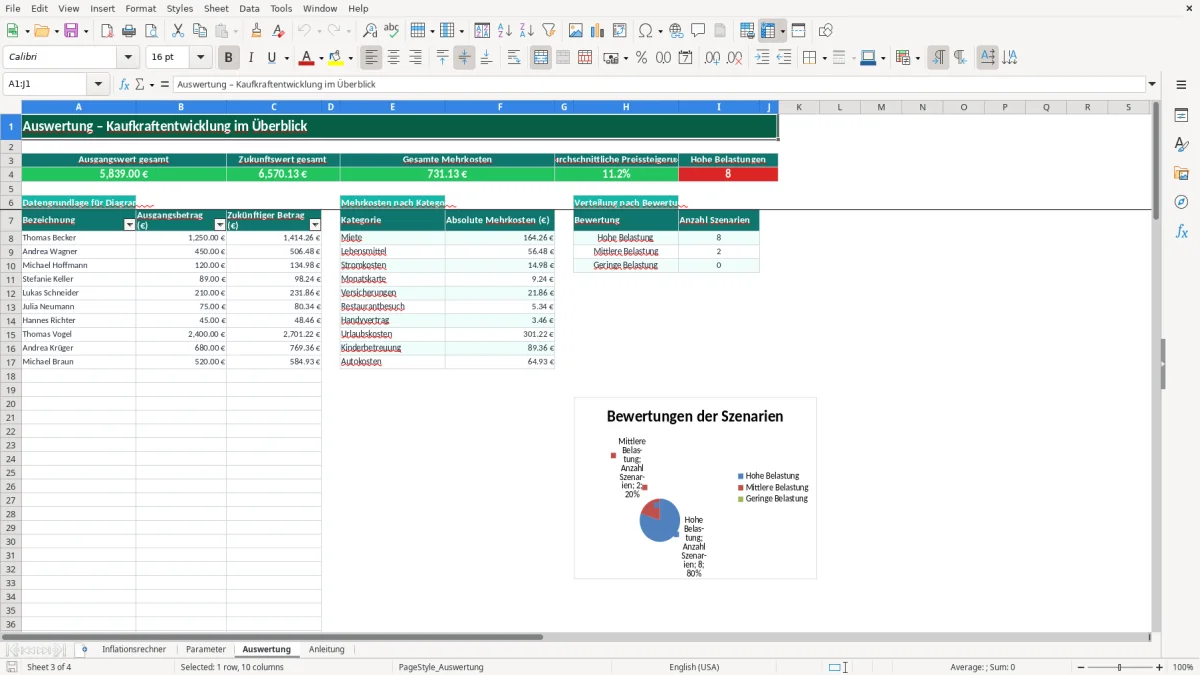Open the sidebar Navigator panel
Image resolution: width=1200 pixels, height=675 pixels.
[x=1181, y=202]
